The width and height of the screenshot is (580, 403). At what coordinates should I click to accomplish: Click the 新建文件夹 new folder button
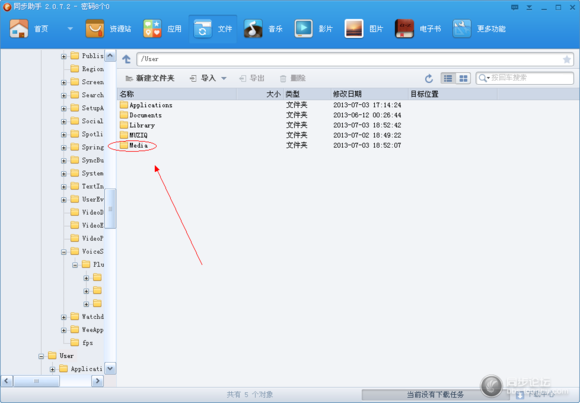pos(150,78)
